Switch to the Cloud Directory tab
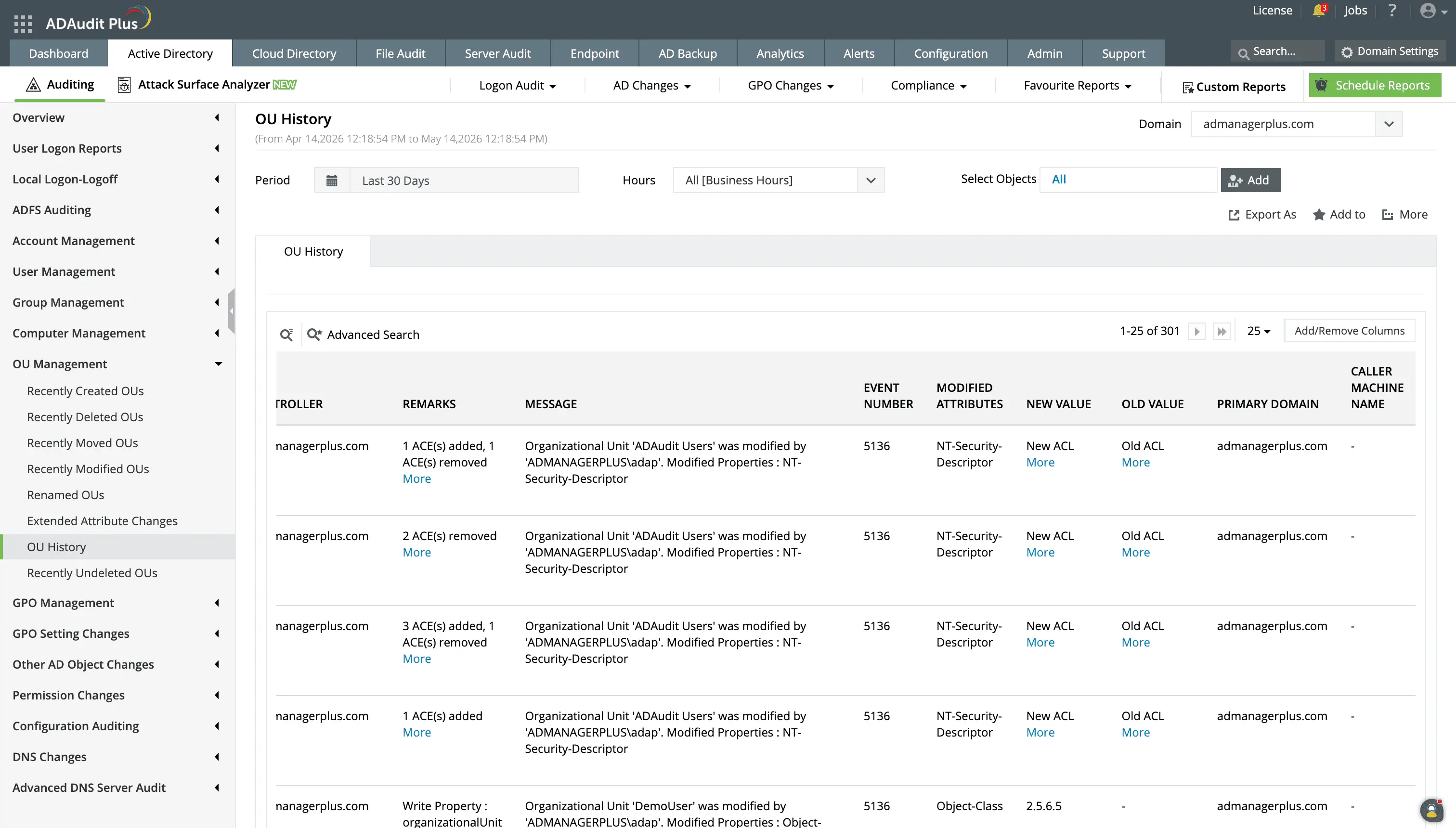Screen dimensions: 1456x828 tap(294, 53)
